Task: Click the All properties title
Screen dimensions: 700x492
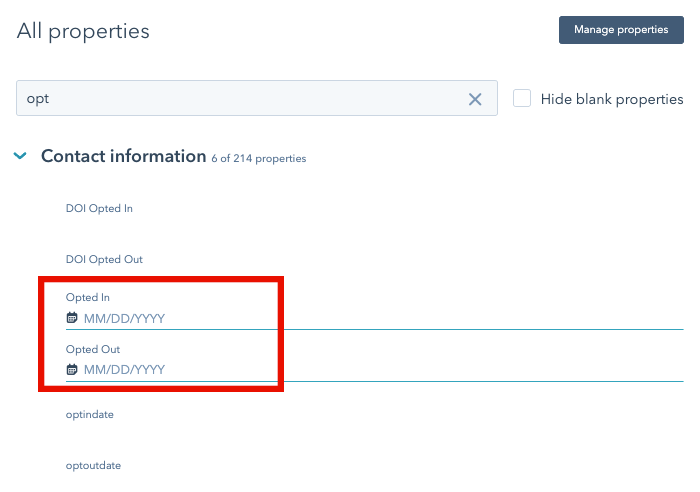Action: pos(83,32)
